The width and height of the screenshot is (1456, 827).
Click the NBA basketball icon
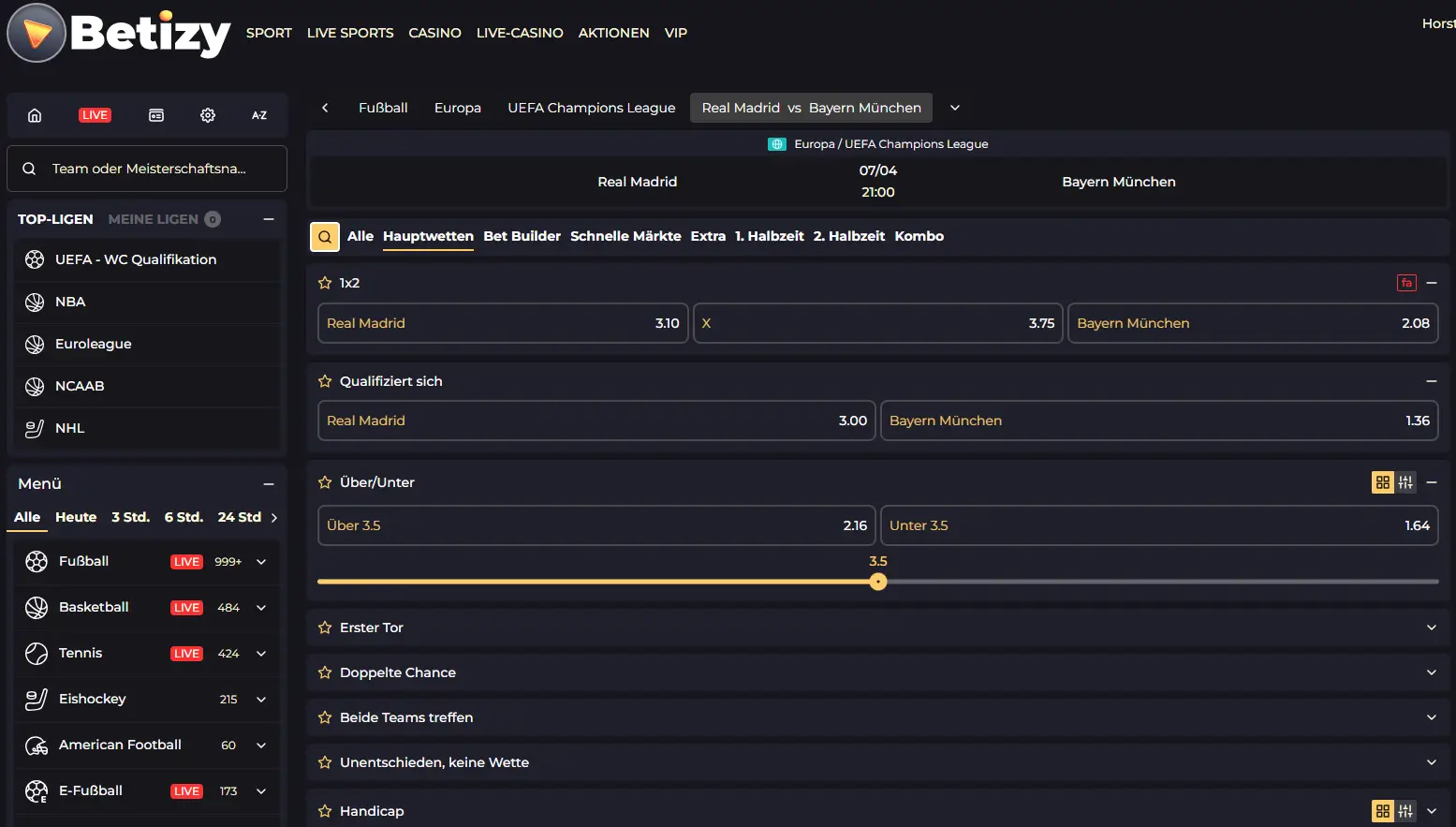[35, 302]
